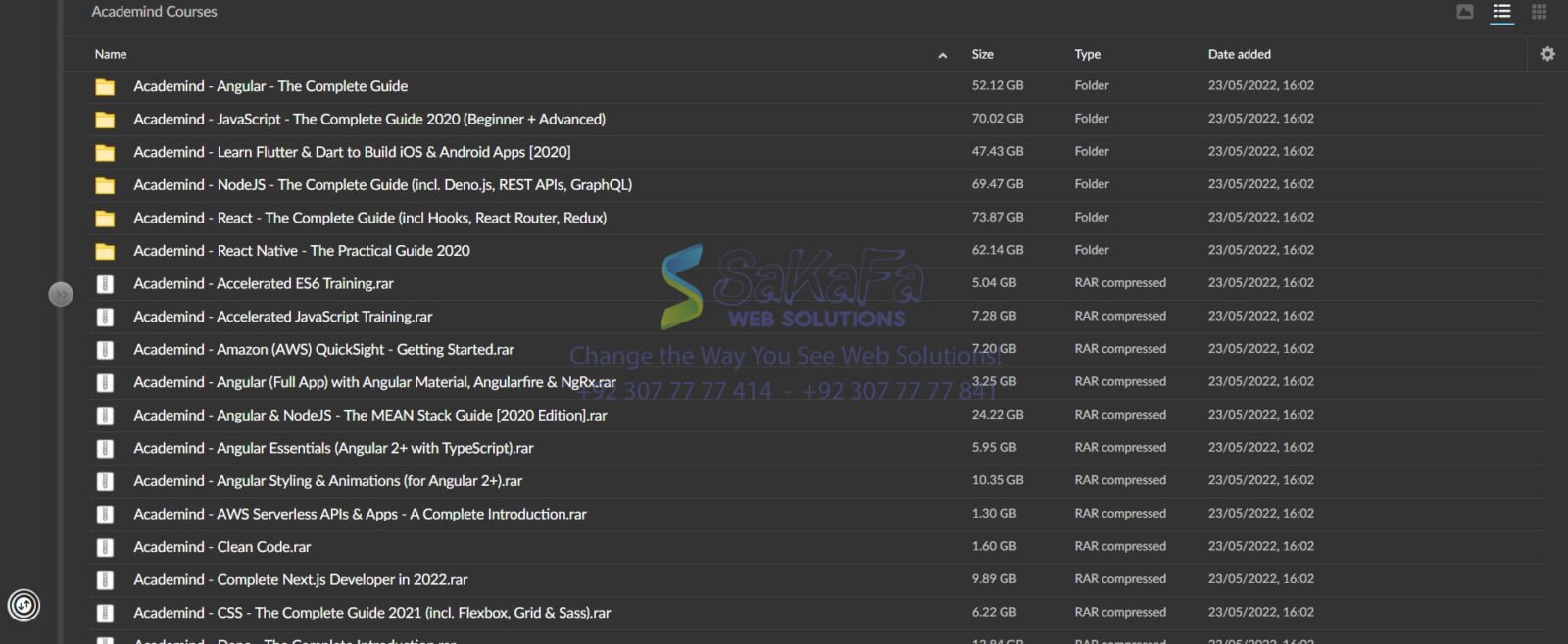This screenshot has height=644, width=1568.
Task: Click archive icon of Angular Essentials rar
Action: [x=105, y=449]
